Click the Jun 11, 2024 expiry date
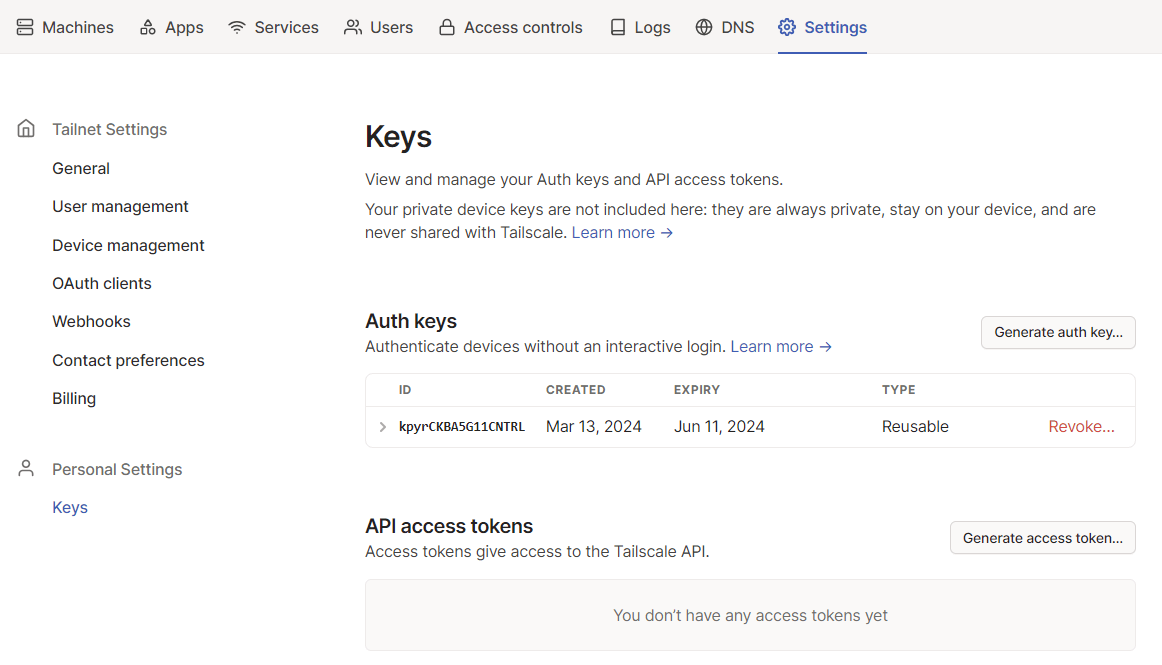This screenshot has height=665, width=1162. [x=719, y=427]
